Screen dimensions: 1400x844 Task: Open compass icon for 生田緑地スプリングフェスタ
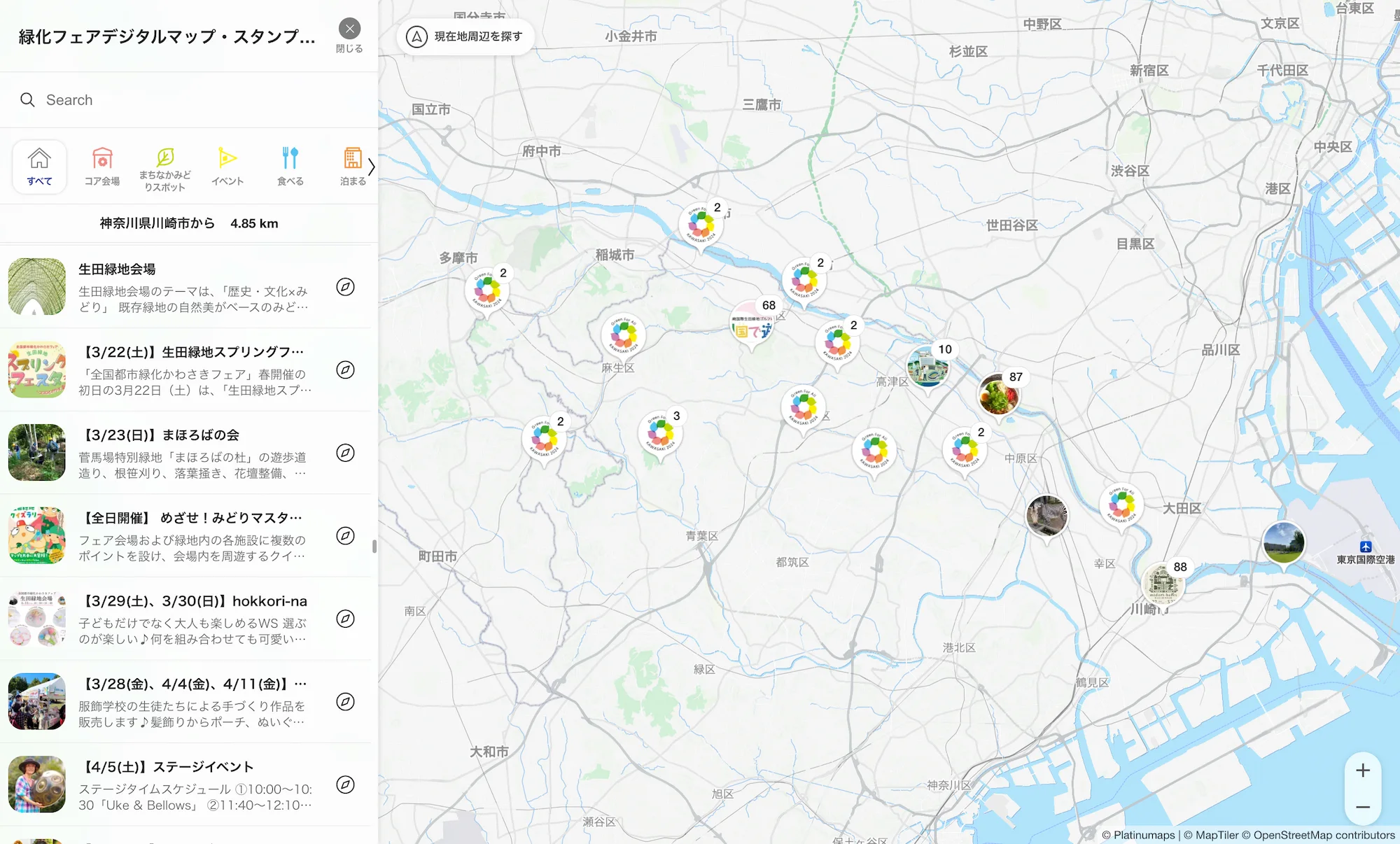345,370
